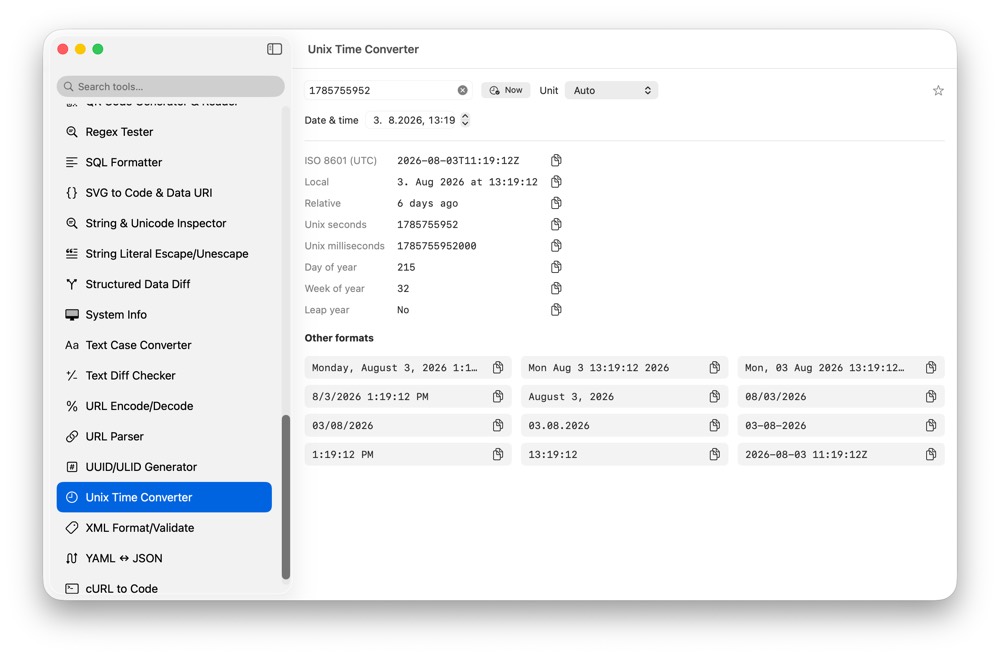Copy the 'Monday, August 3, 2026' format

[498, 367]
